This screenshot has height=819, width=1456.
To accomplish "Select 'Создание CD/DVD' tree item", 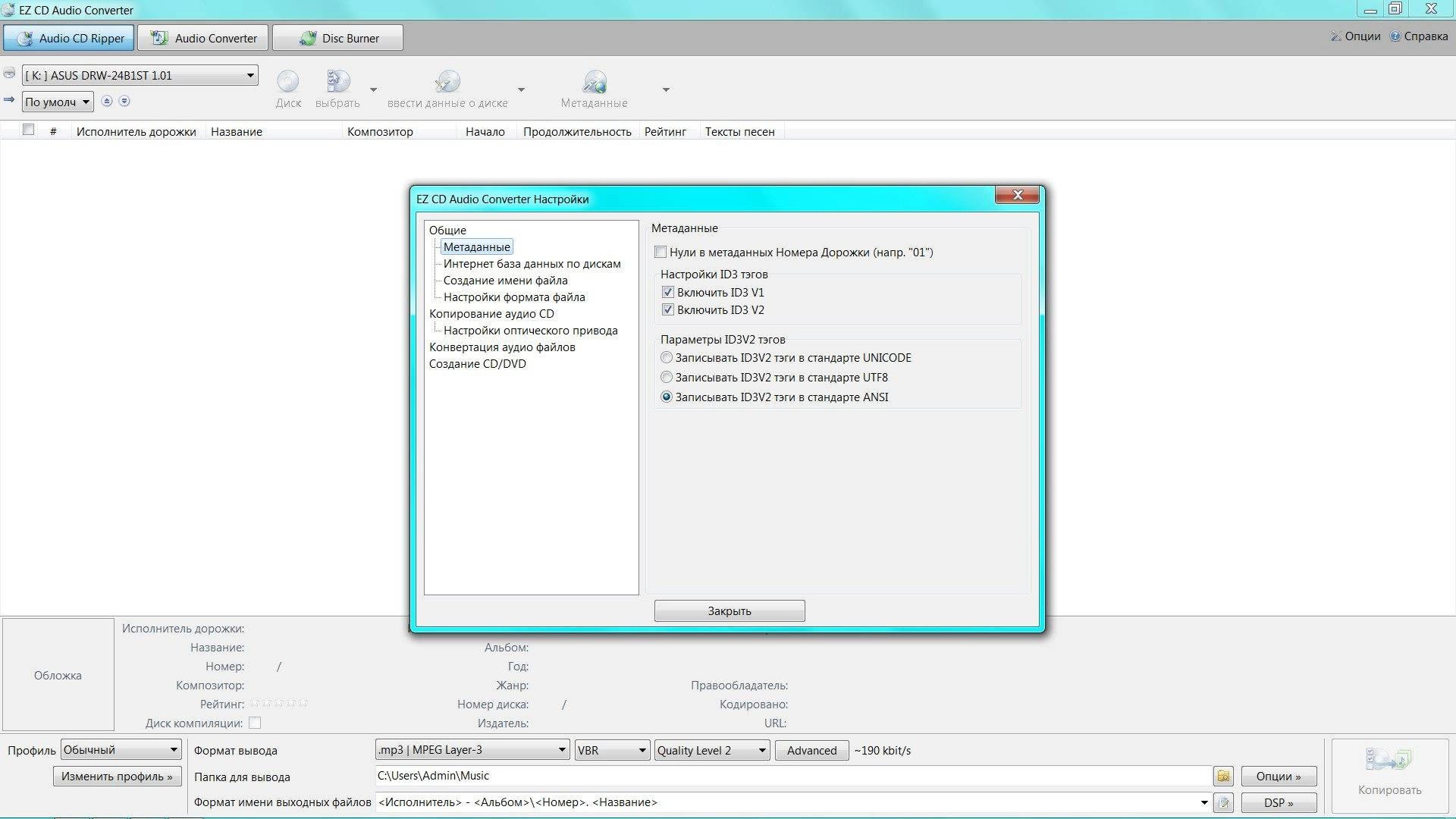I will click(x=478, y=363).
